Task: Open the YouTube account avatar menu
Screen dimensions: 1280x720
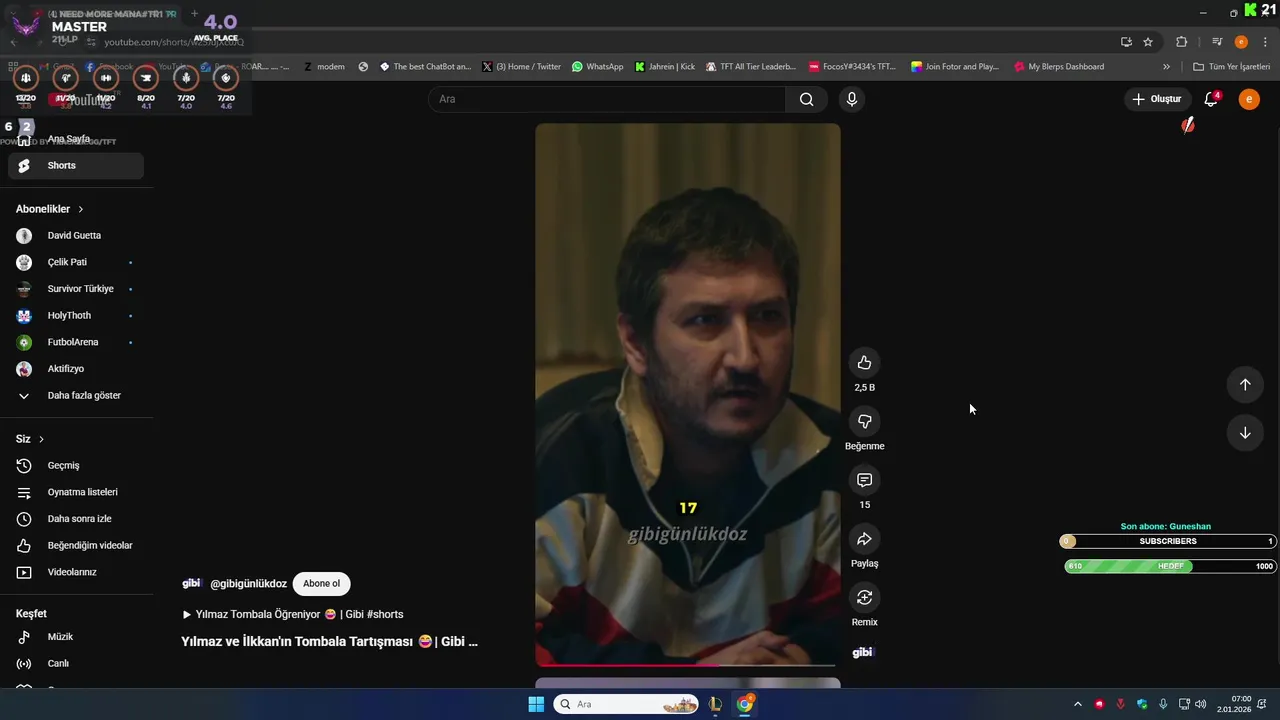Action: (x=1249, y=99)
